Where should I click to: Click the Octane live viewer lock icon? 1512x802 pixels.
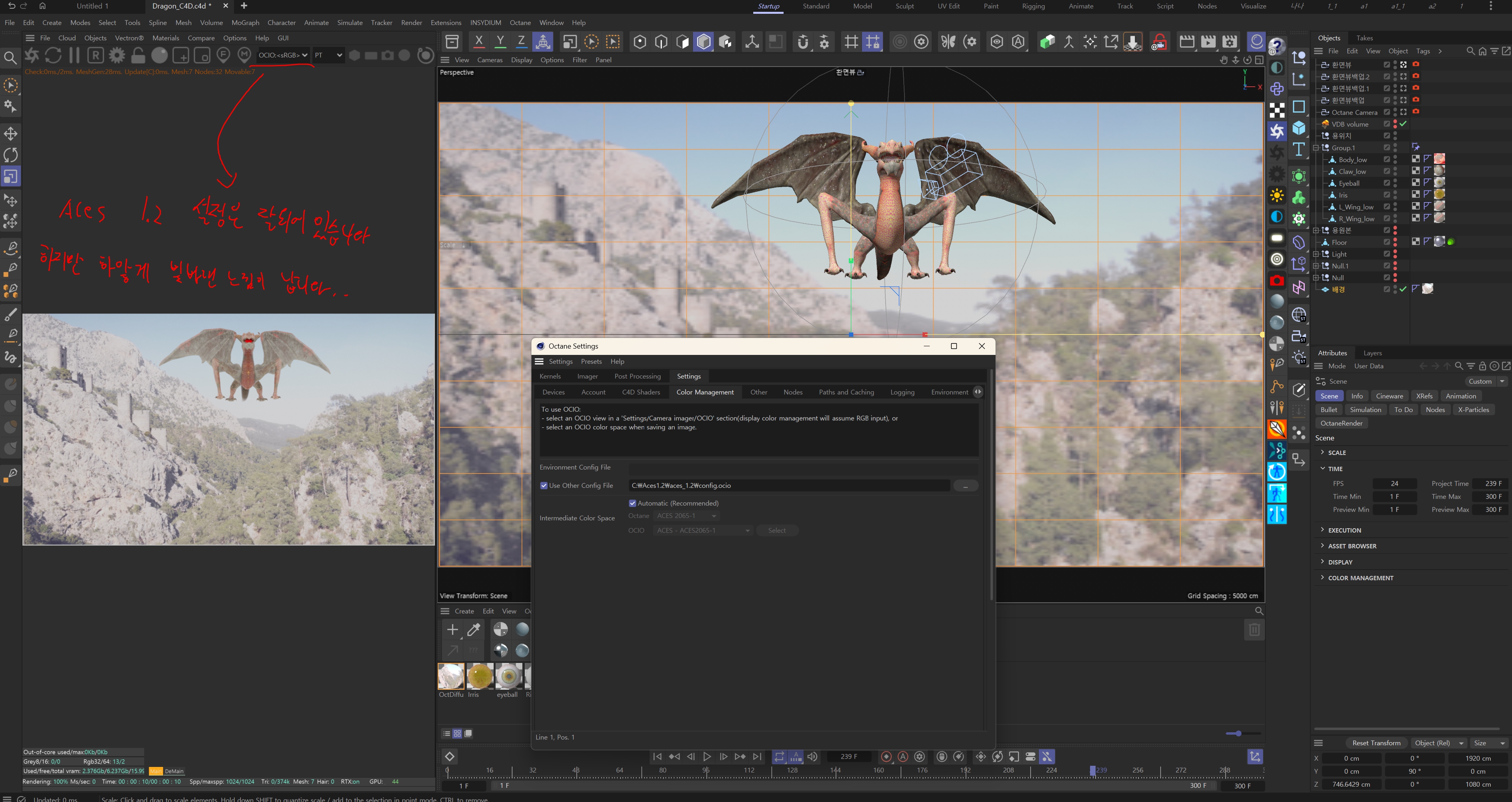(x=138, y=55)
